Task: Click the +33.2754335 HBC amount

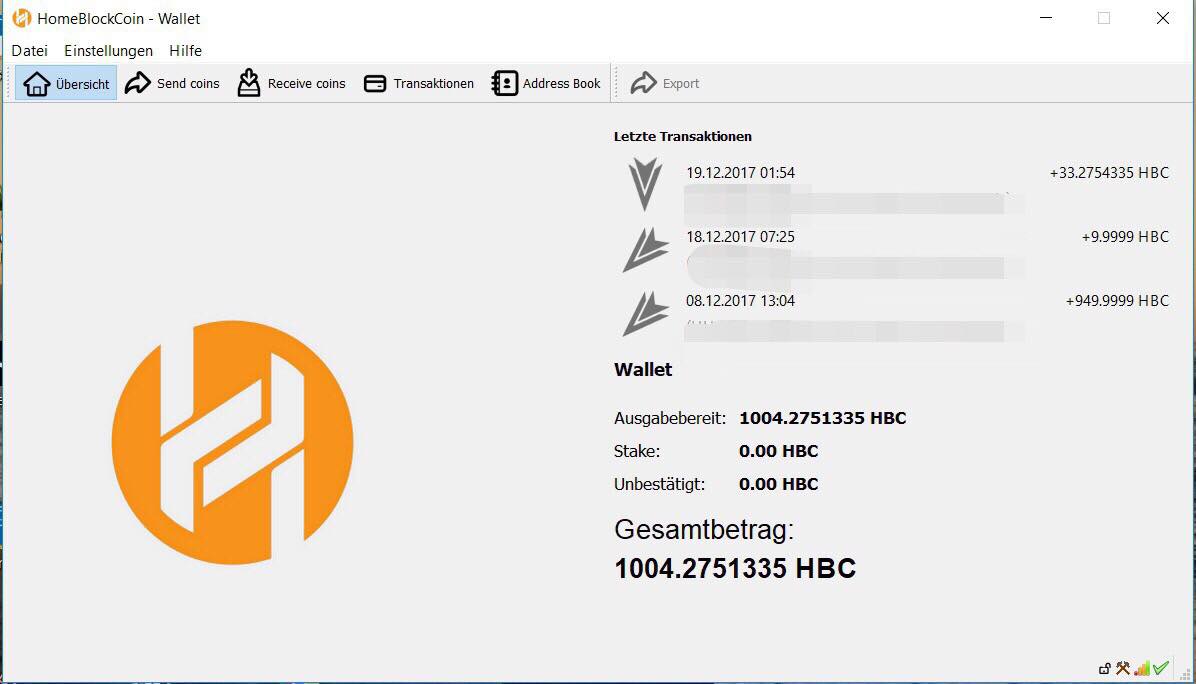Action: pyautogui.click(x=1109, y=173)
